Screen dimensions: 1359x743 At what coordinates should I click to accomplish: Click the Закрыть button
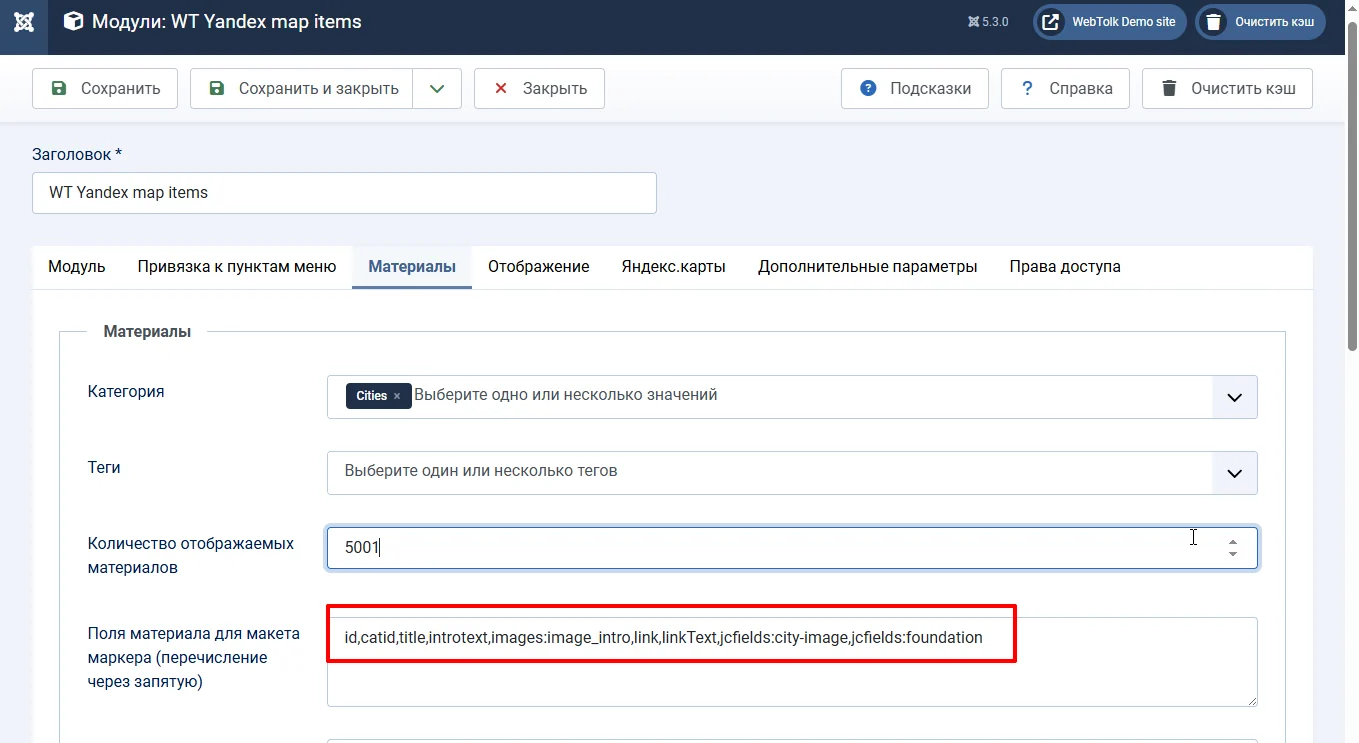coord(539,88)
